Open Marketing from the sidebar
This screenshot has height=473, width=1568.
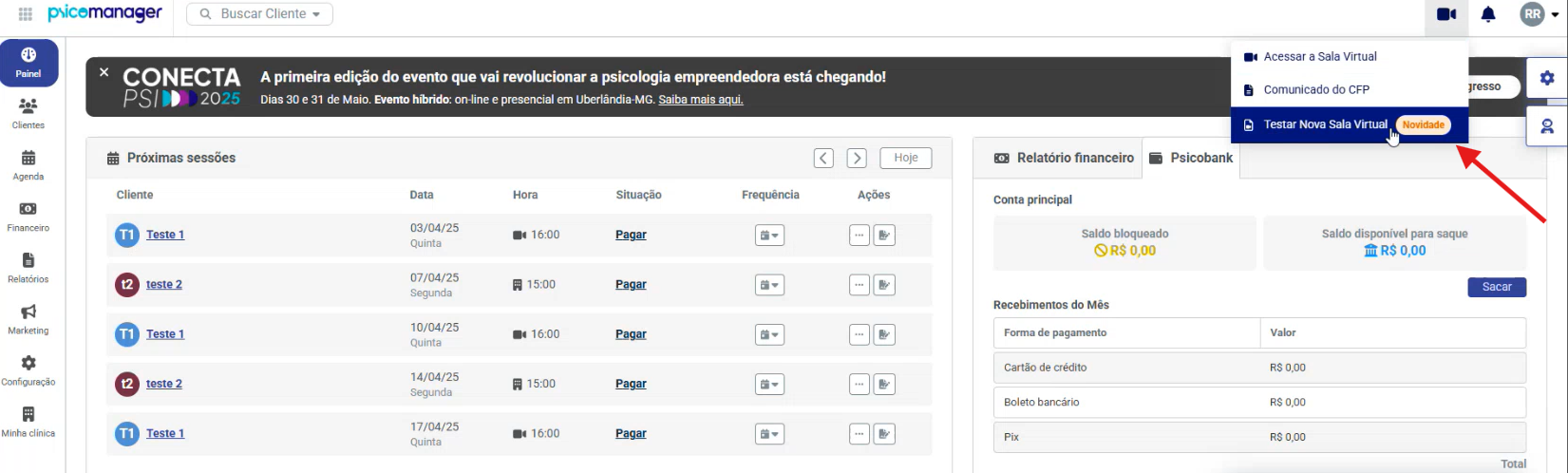[28, 318]
